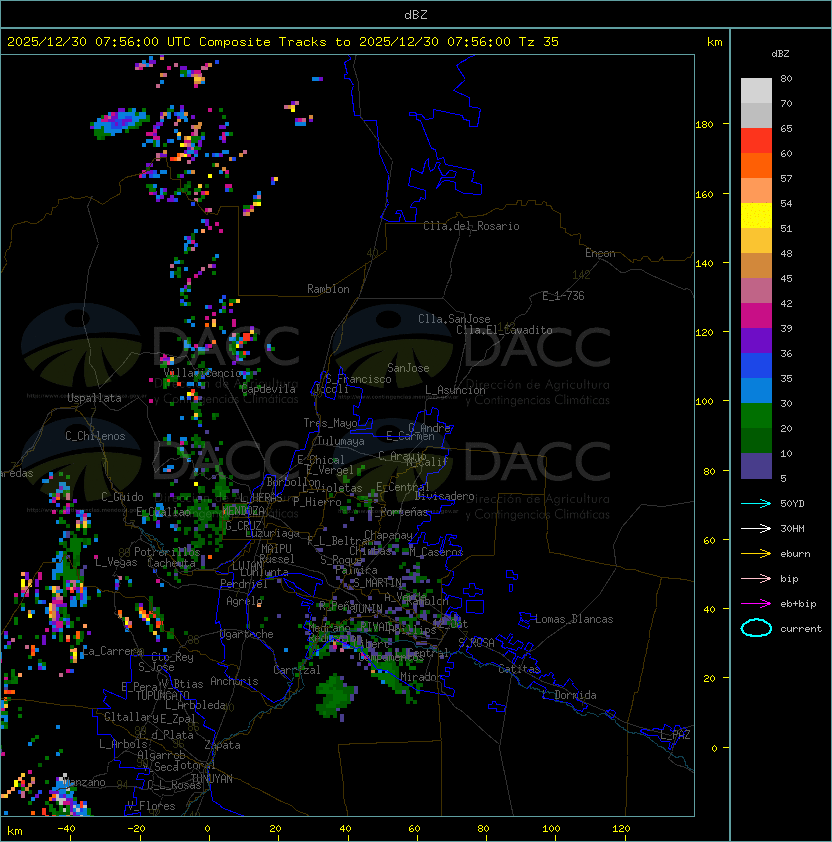Click the cyan current ellipse icon
The height and width of the screenshot is (842, 832).
tap(756, 628)
